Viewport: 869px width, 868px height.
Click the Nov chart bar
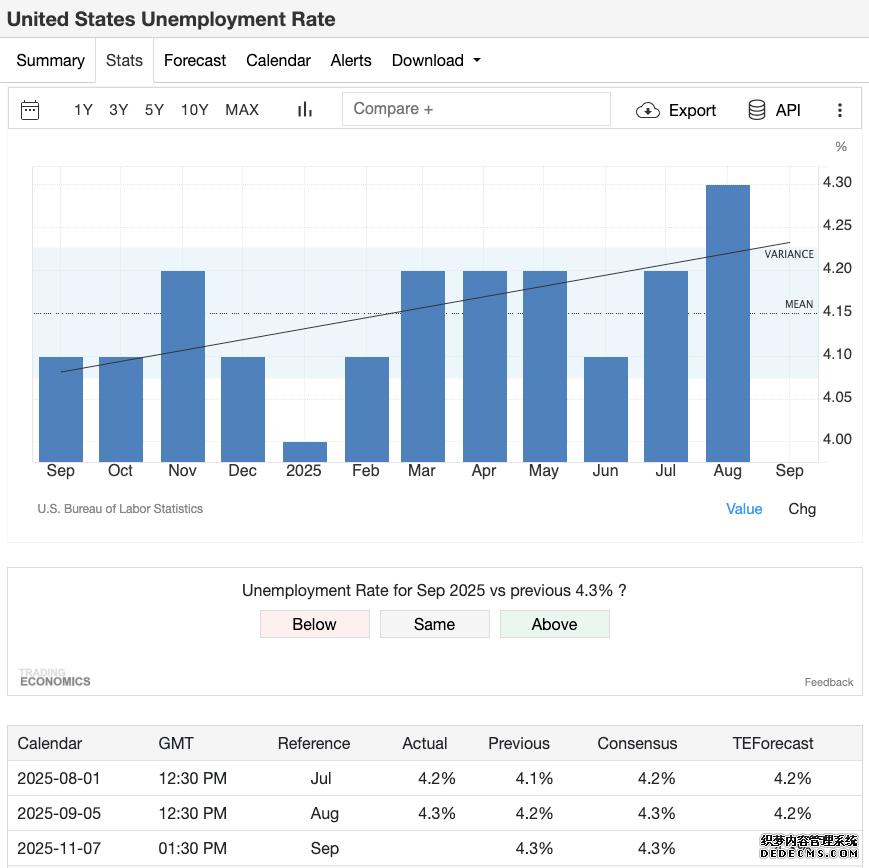[x=183, y=366]
